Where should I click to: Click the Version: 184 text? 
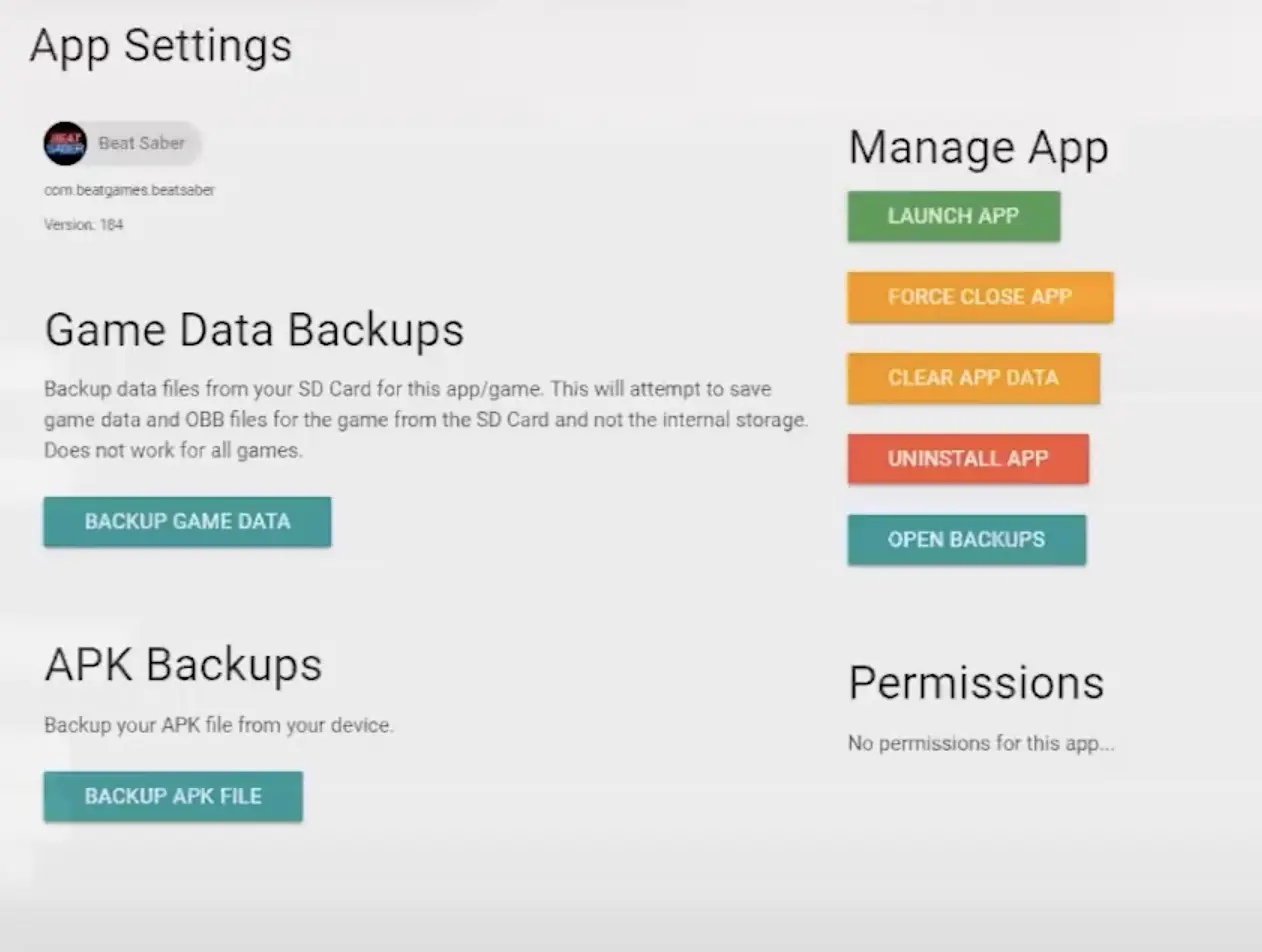click(x=84, y=225)
